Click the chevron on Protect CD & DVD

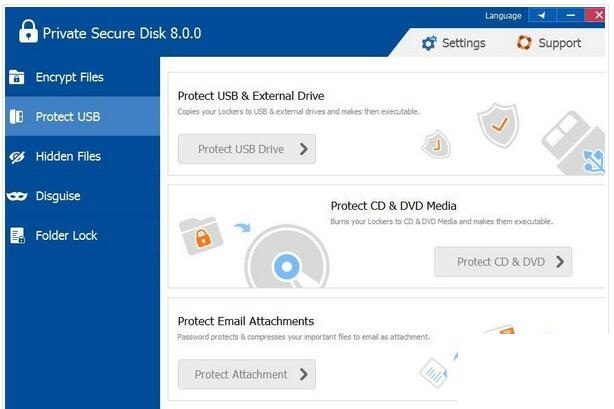tap(560, 262)
